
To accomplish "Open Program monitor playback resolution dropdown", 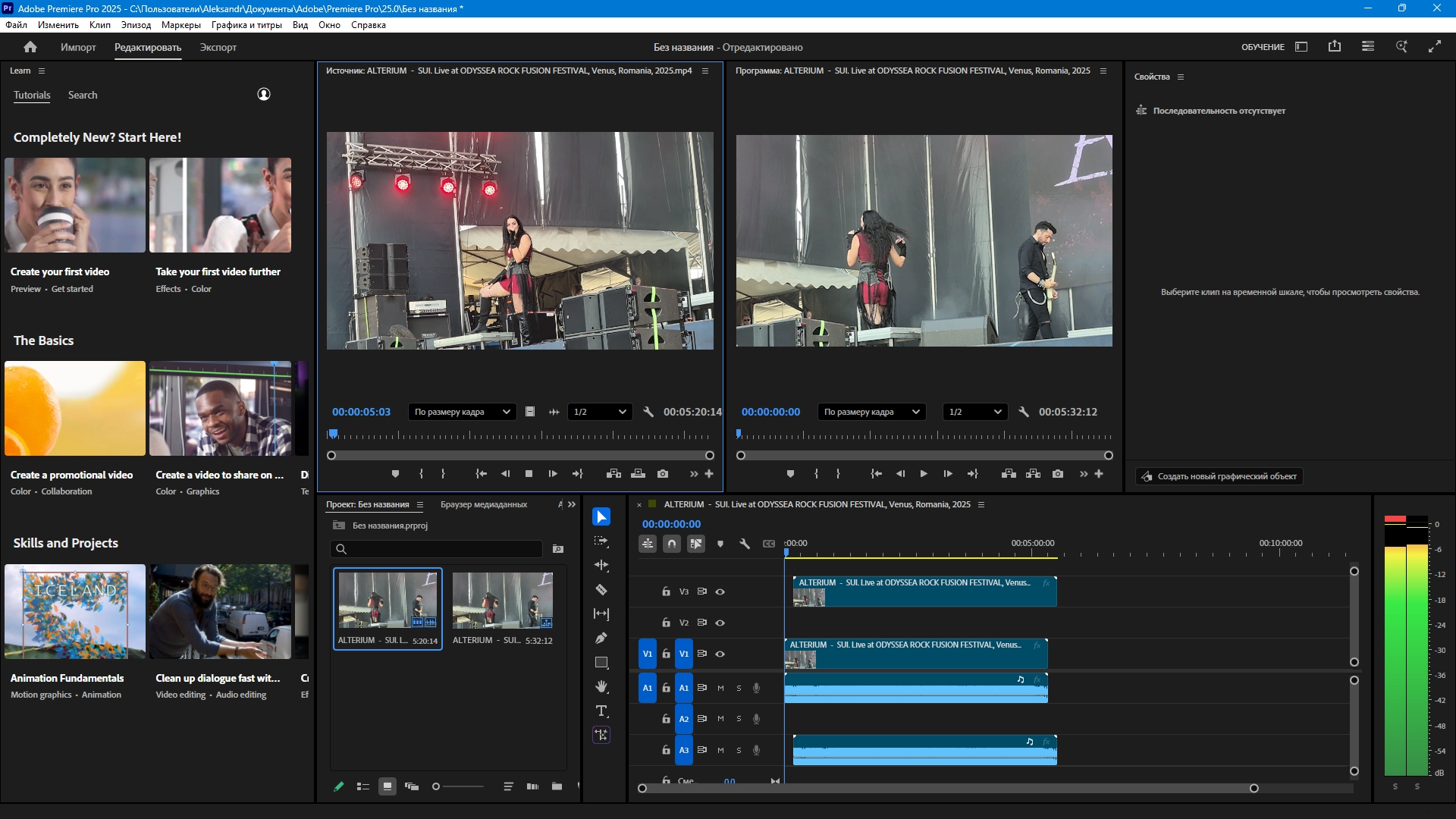I will click(x=974, y=412).
